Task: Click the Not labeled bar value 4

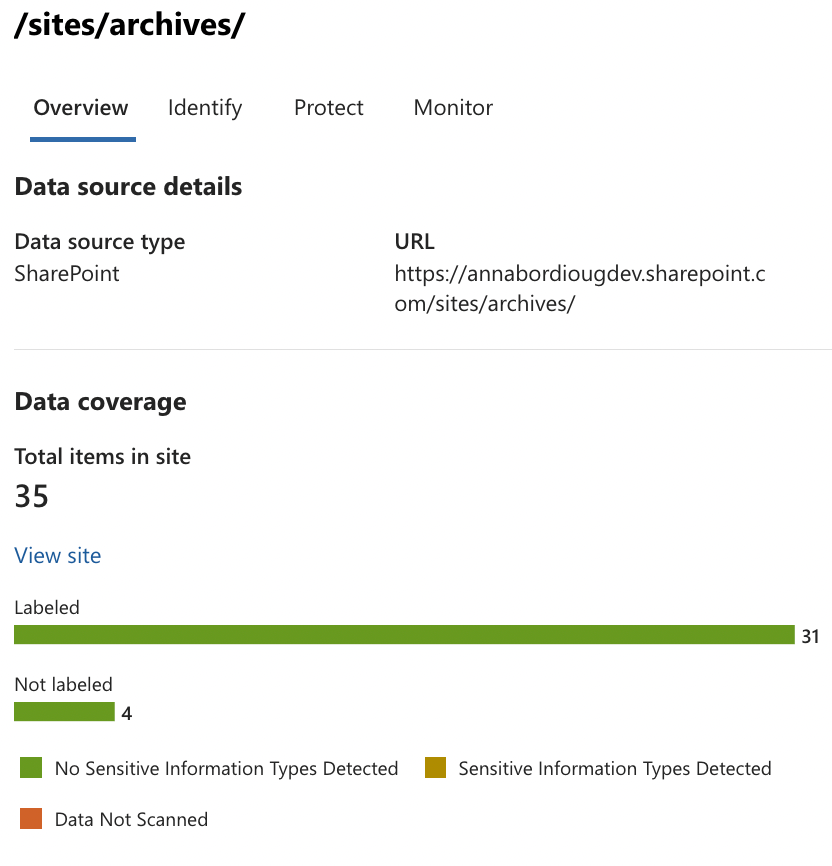Action: coord(127,713)
